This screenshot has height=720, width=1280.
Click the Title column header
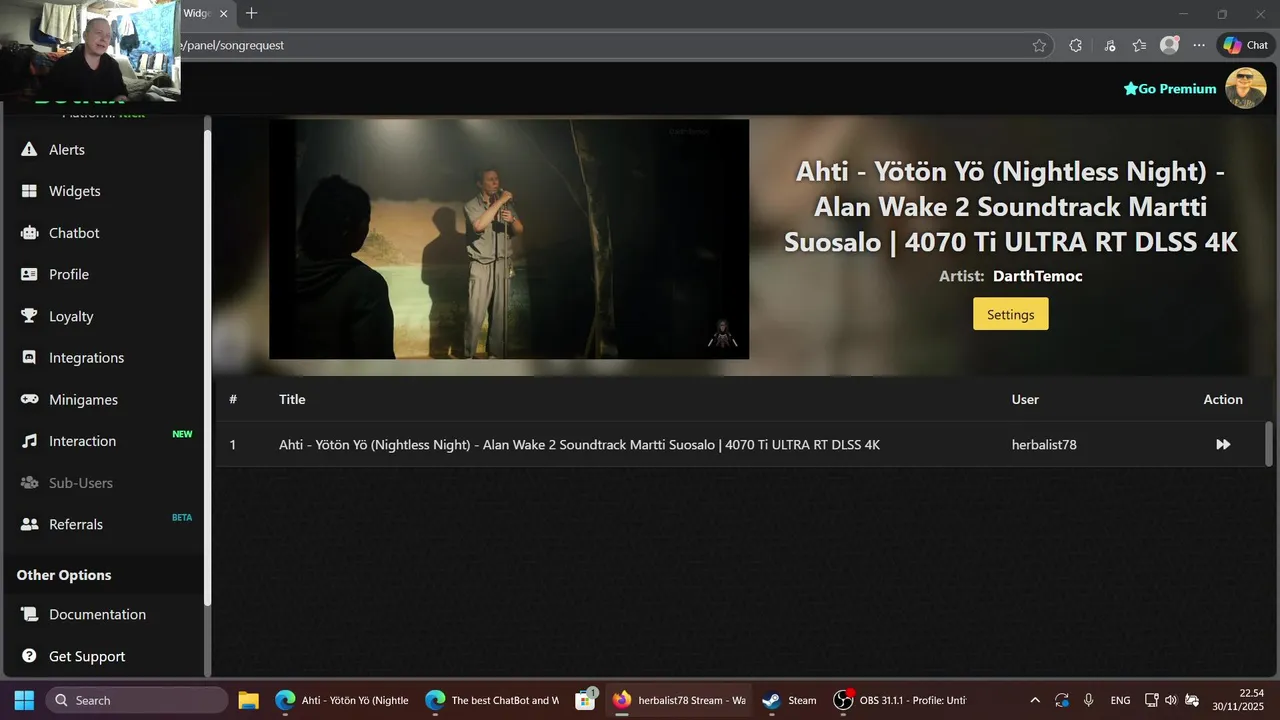point(292,399)
